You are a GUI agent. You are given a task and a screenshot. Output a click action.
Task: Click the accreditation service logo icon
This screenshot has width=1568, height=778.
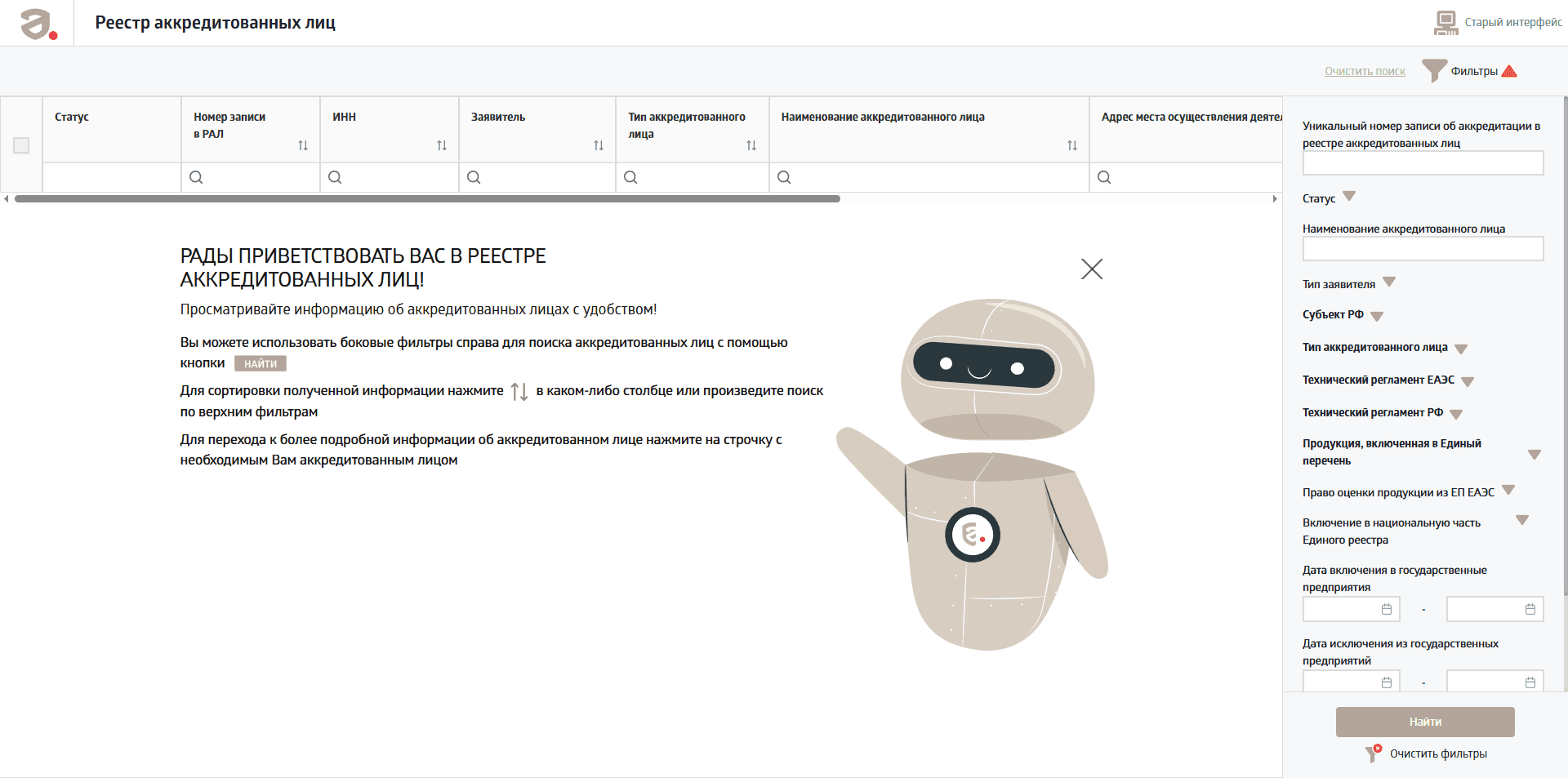click(38, 24)
